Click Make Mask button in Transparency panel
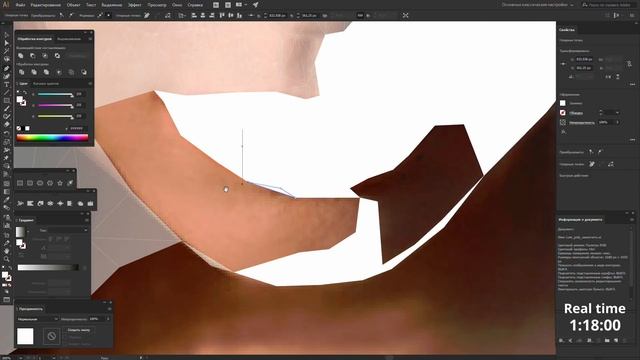 (x=78, y=330)
